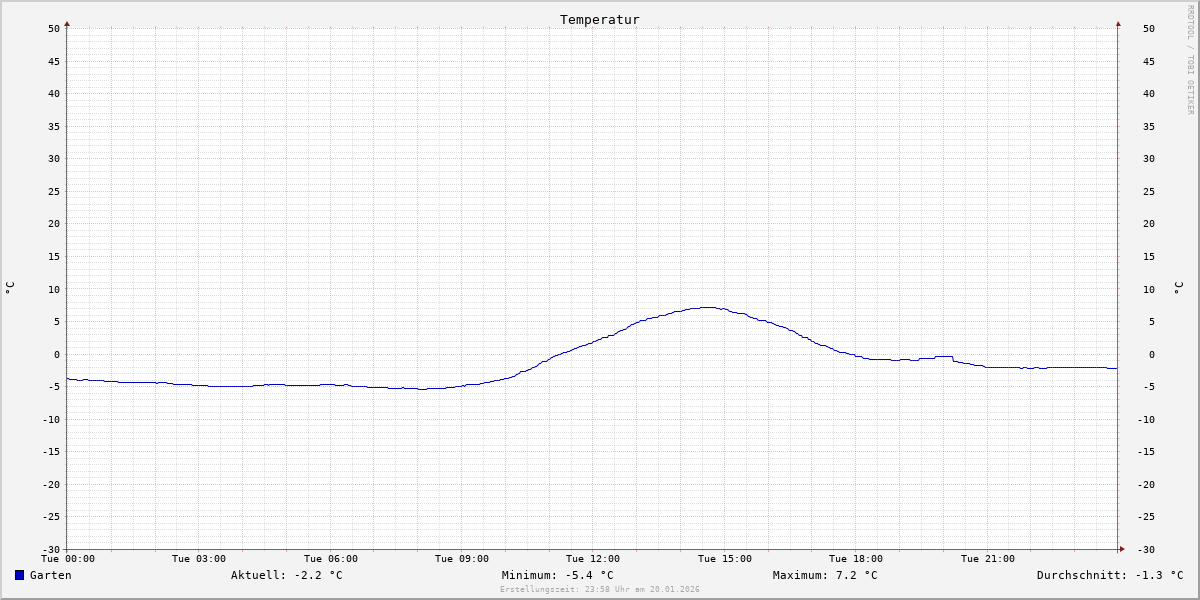The image size is (1200, 600).
Task: Click the Tue 00:00 time axis label
Action: click(x=68, y=559)
